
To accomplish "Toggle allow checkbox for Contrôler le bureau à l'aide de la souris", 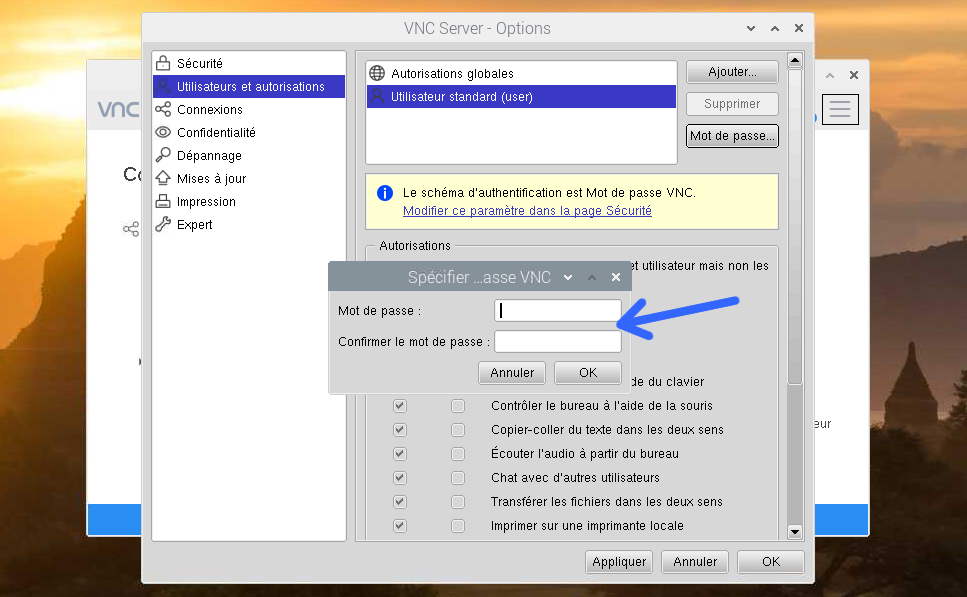I will (x=400, y=405).
